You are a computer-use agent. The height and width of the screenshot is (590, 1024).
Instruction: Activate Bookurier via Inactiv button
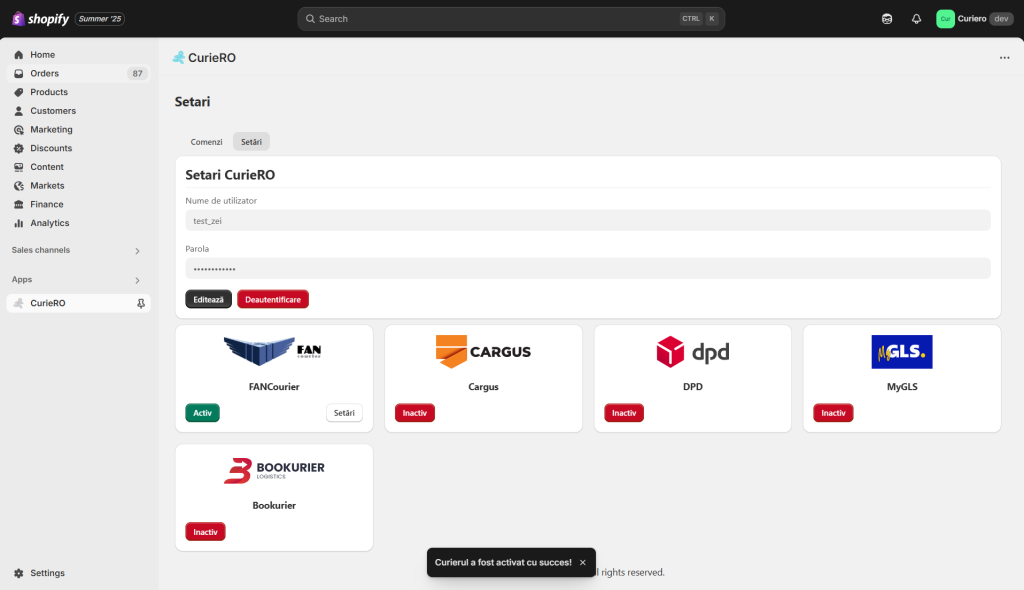[205, 532]
